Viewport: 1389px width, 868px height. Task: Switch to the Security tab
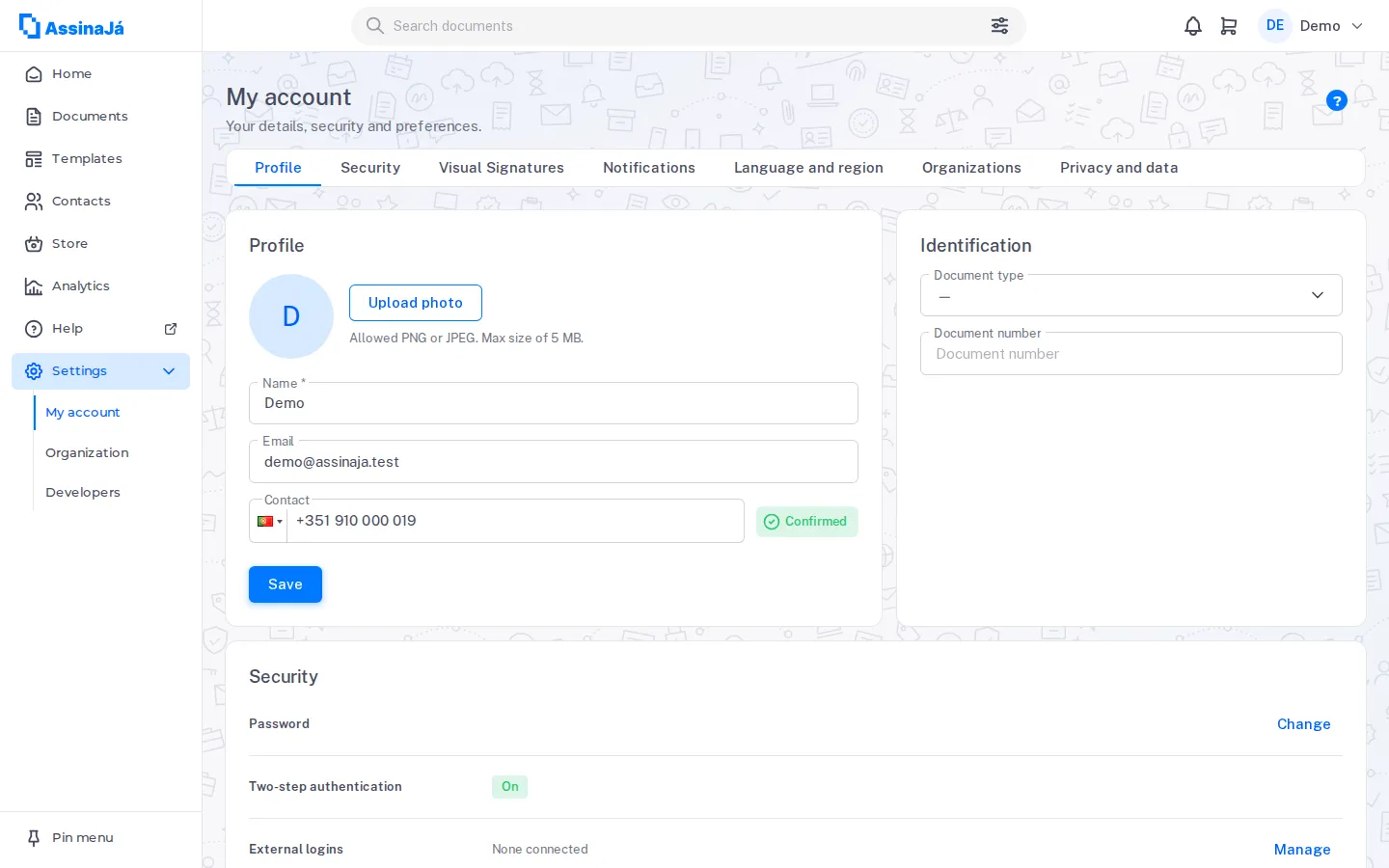[370, 168]
